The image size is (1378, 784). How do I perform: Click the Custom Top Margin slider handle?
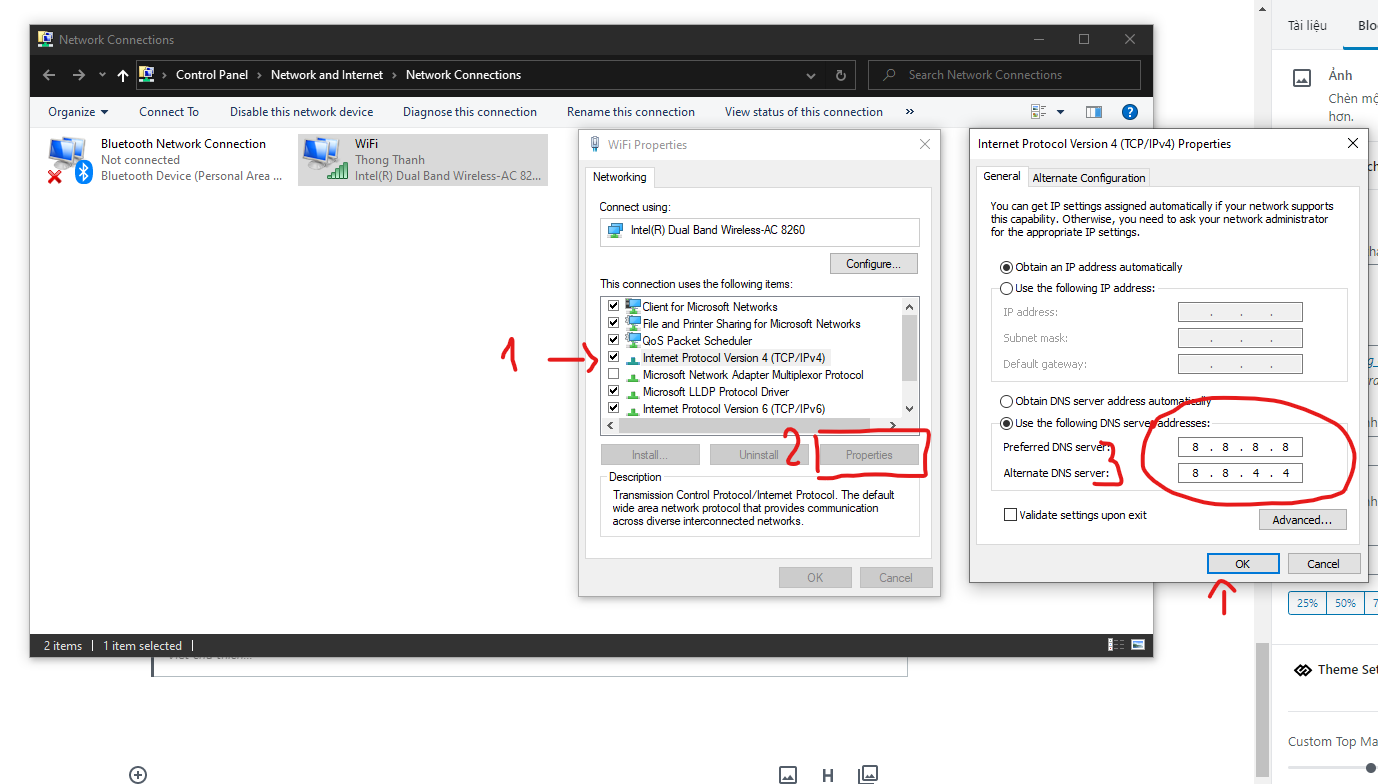pos(1371,767)
